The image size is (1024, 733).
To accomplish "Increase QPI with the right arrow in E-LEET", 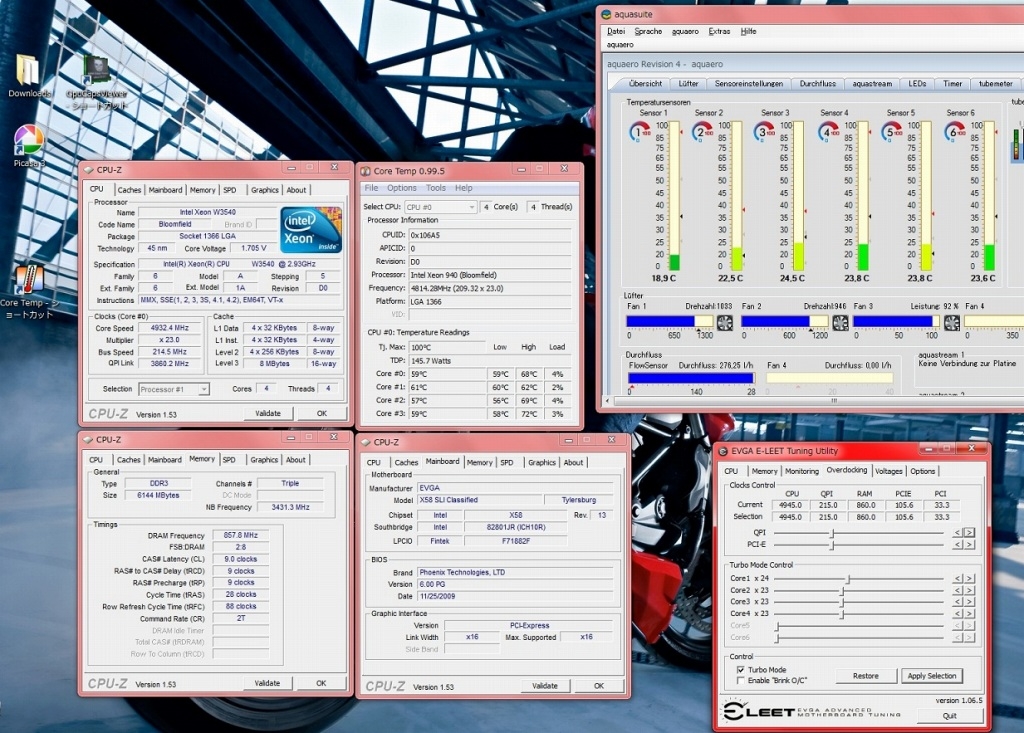I will 970,532.
